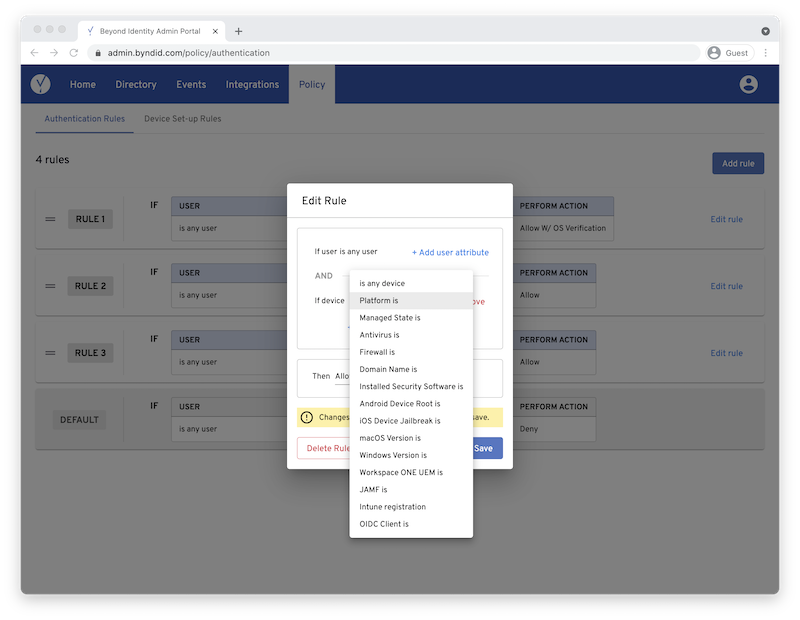Image resolution: width=800 pixels, height=620 pixels.
Task: Click the lock icon in address bar
Action: coord(98,53)
